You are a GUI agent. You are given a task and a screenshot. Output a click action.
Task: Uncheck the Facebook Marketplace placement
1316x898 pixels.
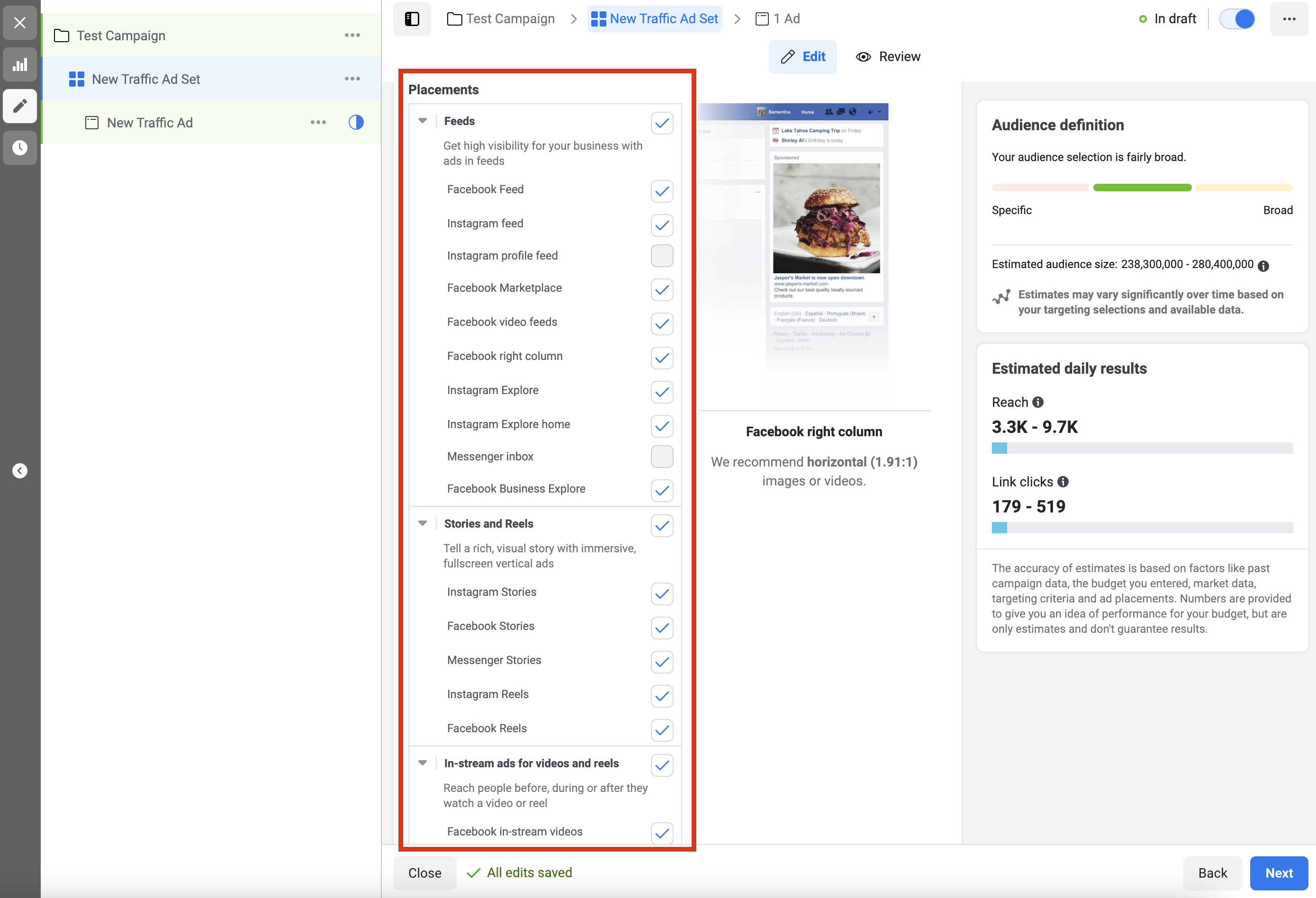click(x=661, y=289)
